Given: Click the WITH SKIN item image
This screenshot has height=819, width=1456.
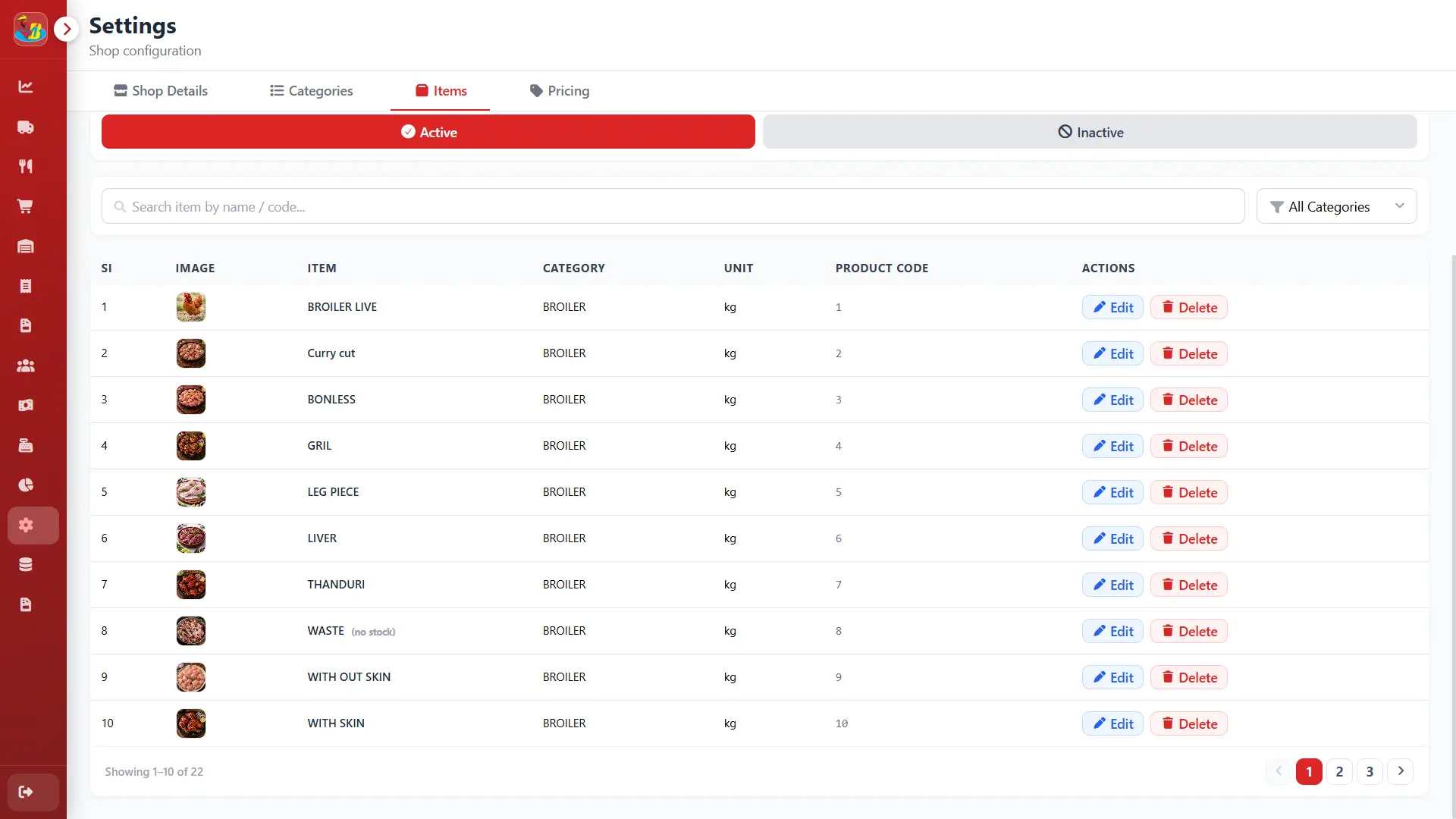Looking at the screenshot, I should click(191, 723).
